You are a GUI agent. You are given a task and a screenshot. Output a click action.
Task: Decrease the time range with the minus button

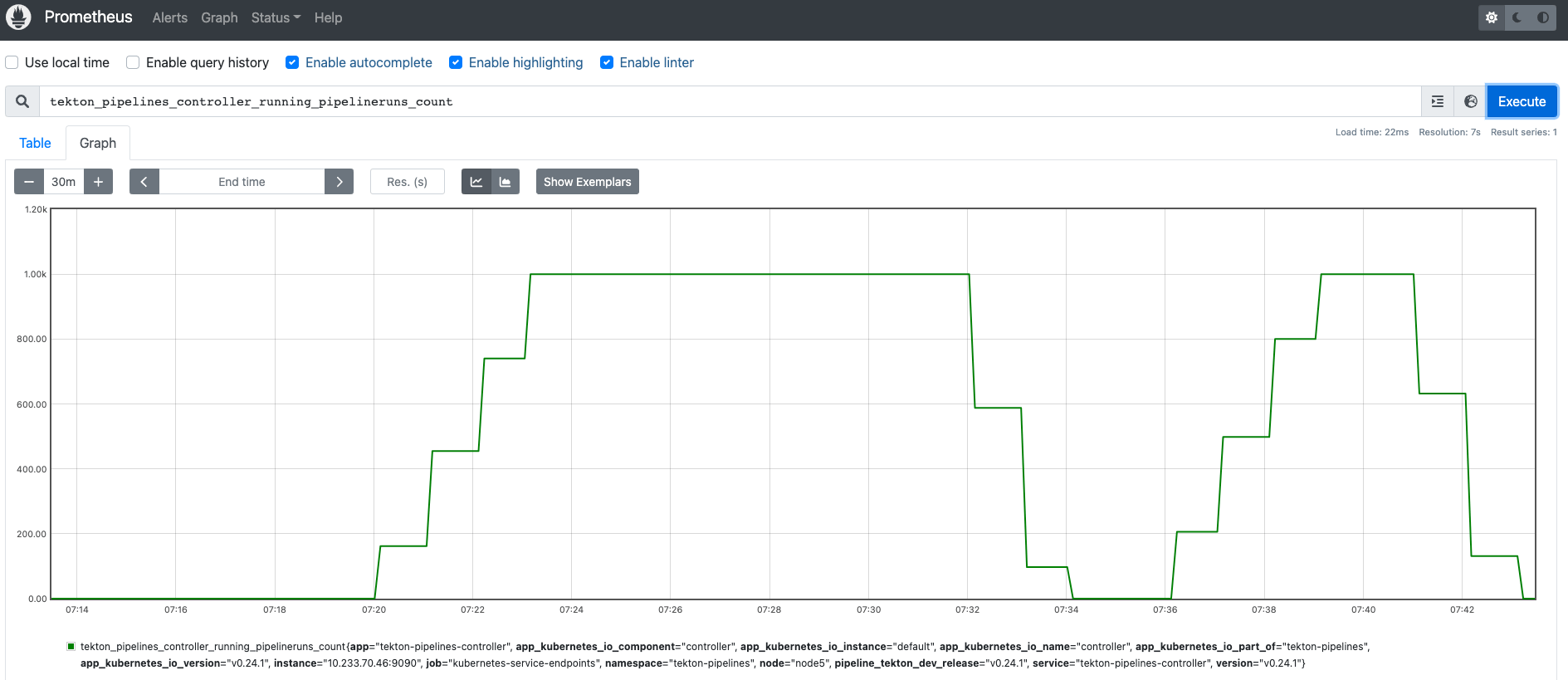(x=29, y=182)
